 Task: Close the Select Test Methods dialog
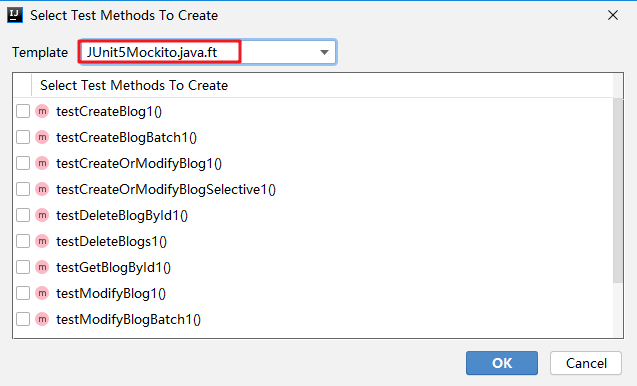(x=613, y=15)
